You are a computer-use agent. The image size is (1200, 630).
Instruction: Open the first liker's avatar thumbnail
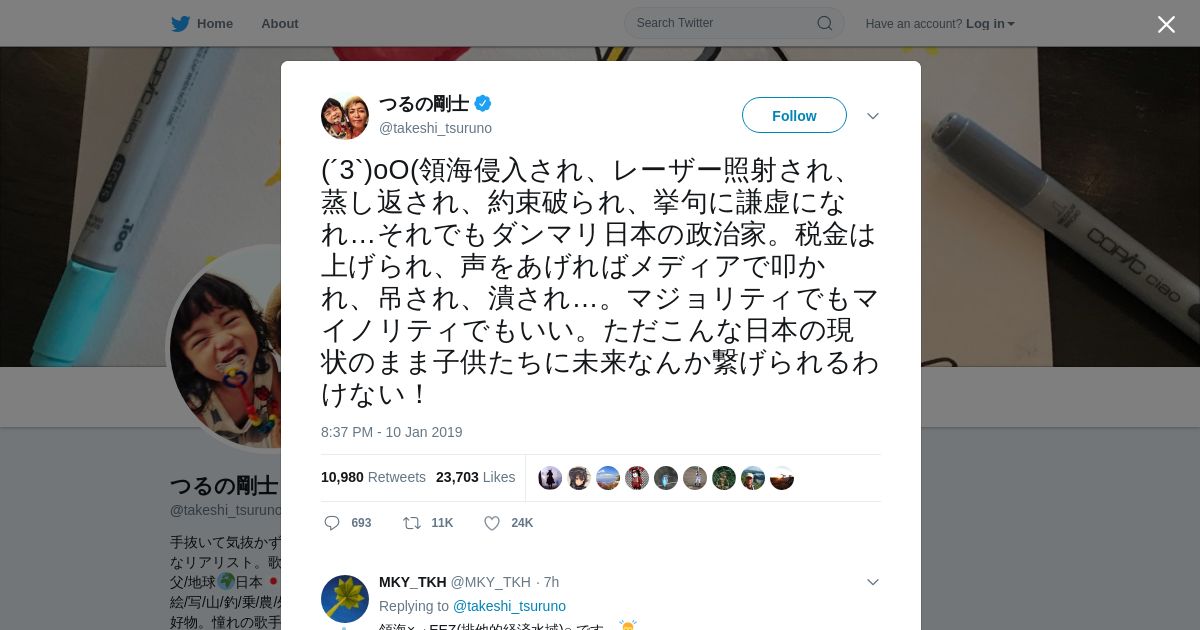[550, 478]
